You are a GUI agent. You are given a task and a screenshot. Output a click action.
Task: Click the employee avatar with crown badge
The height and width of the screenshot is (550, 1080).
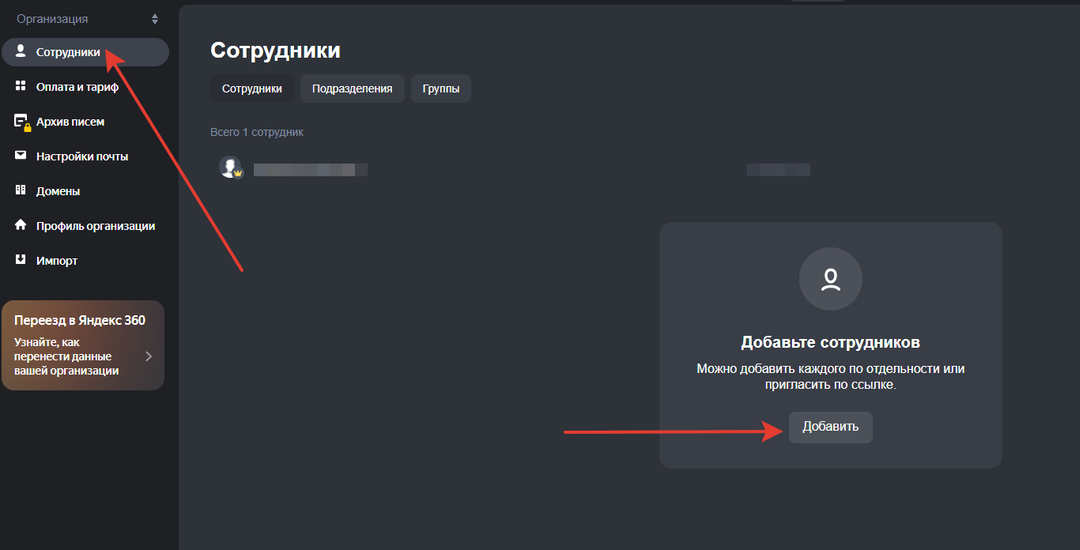coord(231,167)
